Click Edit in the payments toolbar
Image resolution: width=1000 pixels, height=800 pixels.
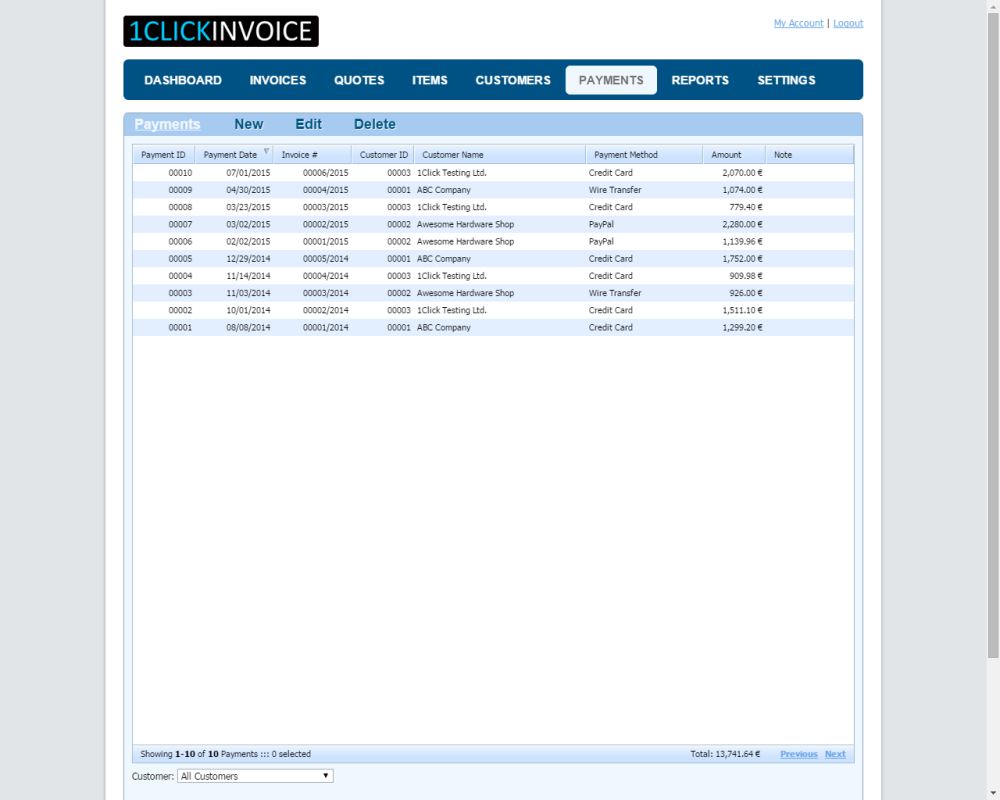[x=308, y=124]
